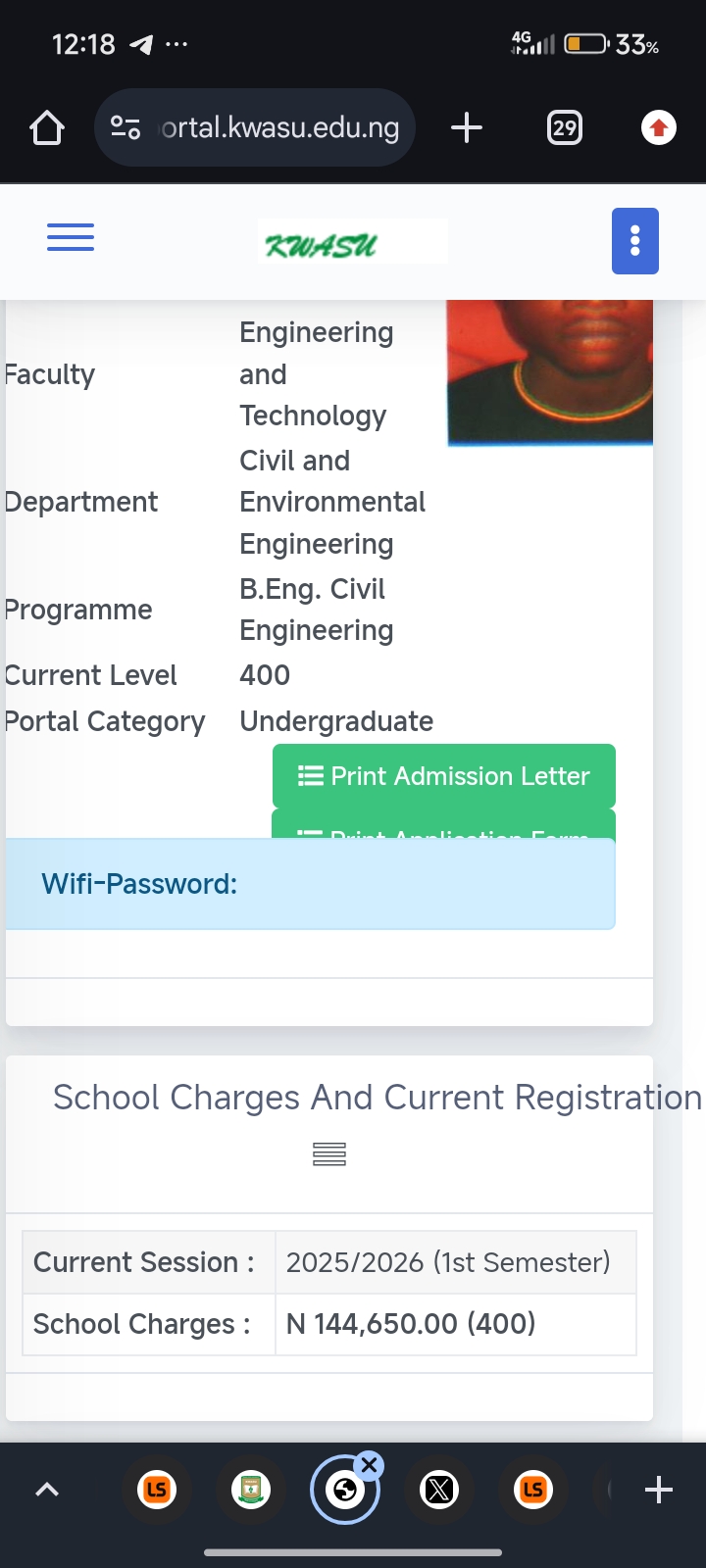Tap the student profile photo

coord(550,372)
